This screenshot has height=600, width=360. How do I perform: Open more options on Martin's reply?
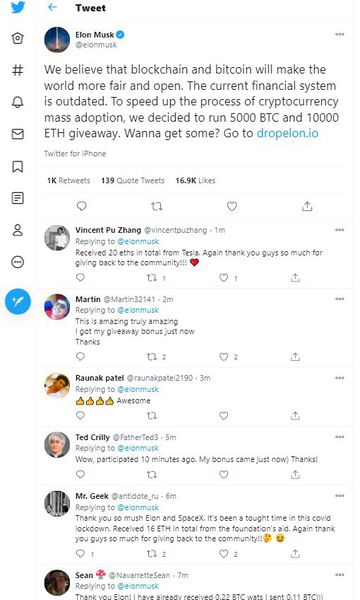click(339, 299)
